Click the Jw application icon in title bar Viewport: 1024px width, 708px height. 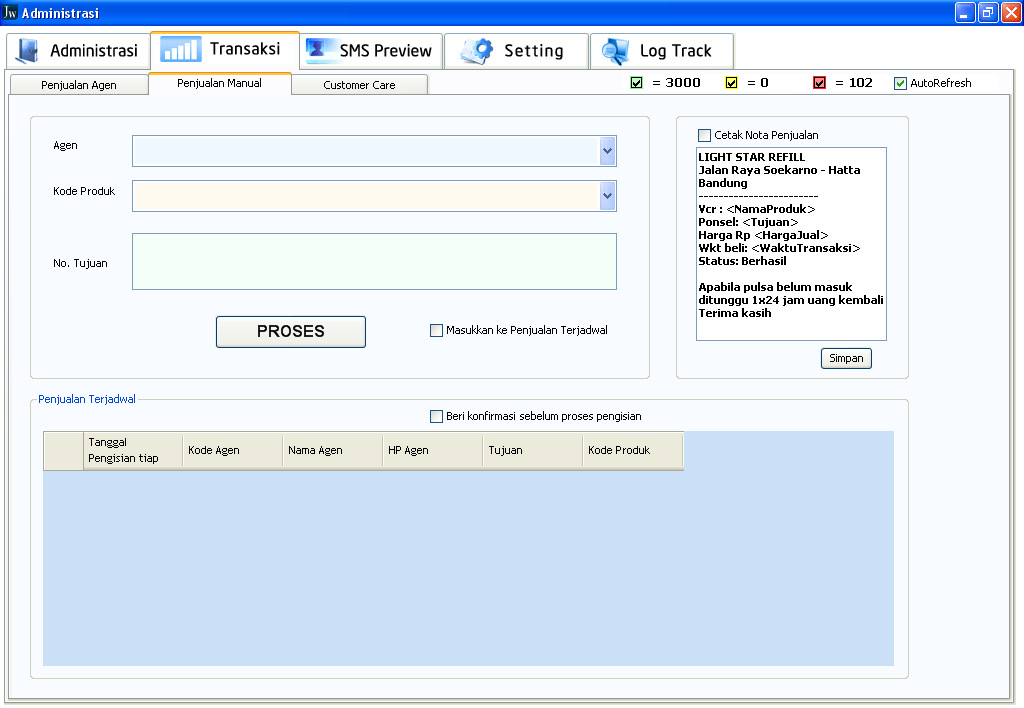tap(10, 12)
